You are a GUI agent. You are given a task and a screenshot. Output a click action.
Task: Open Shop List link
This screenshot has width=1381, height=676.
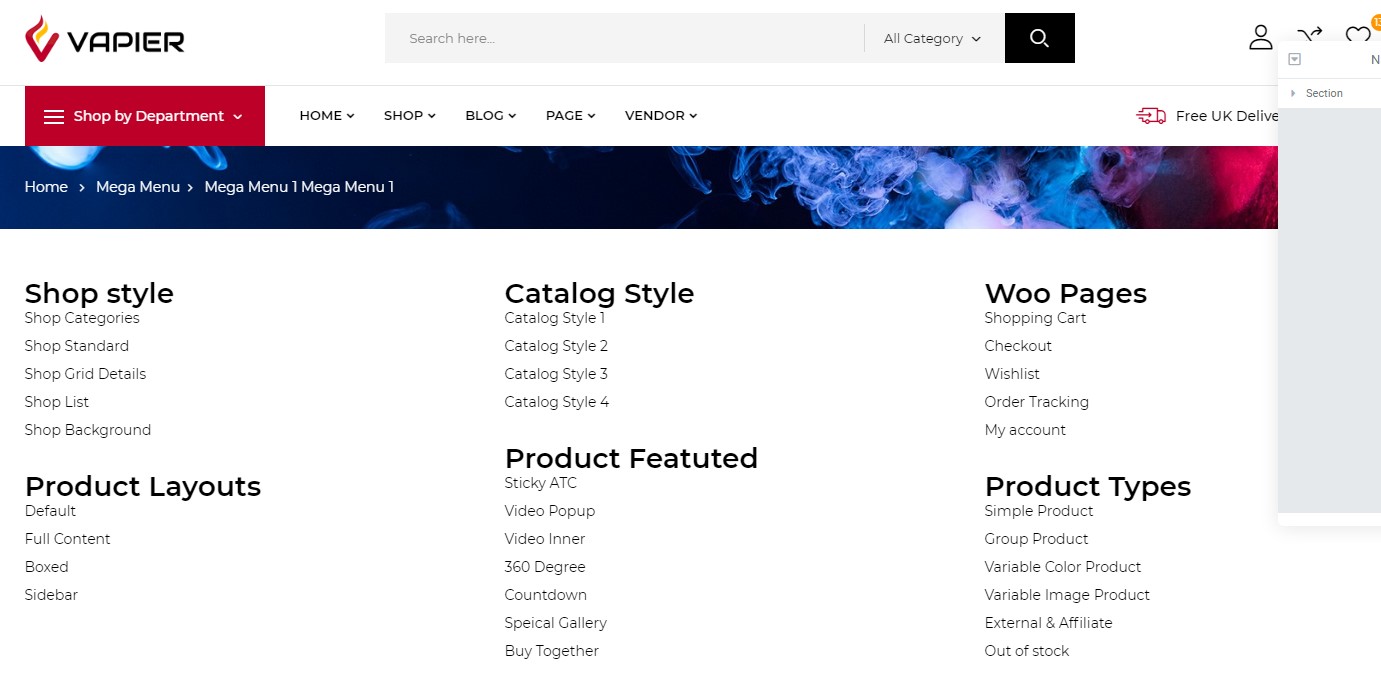(57, 402)
